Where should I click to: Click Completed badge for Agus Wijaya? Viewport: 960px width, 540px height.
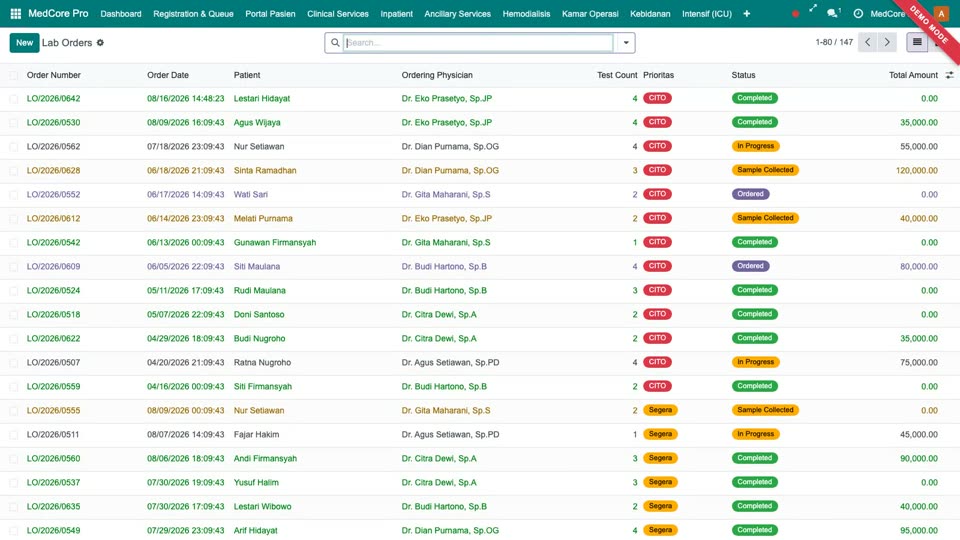coord(754,122)
